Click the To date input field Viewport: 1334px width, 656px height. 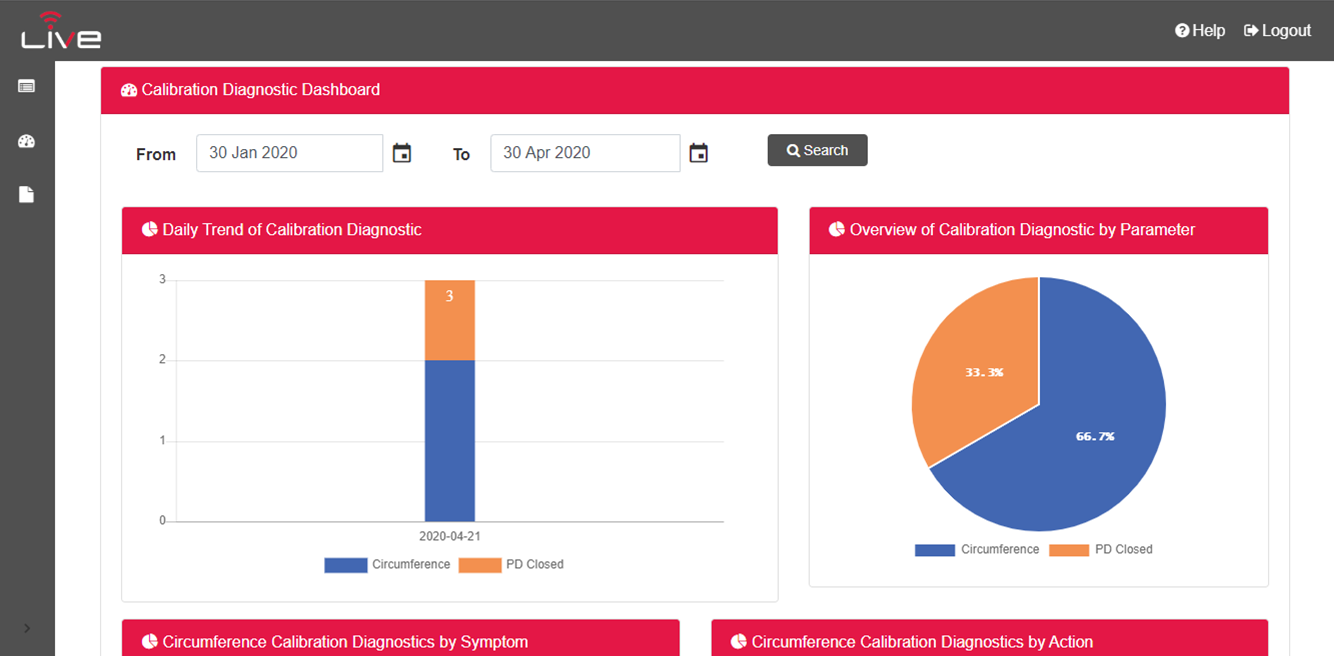coord(585,153)
